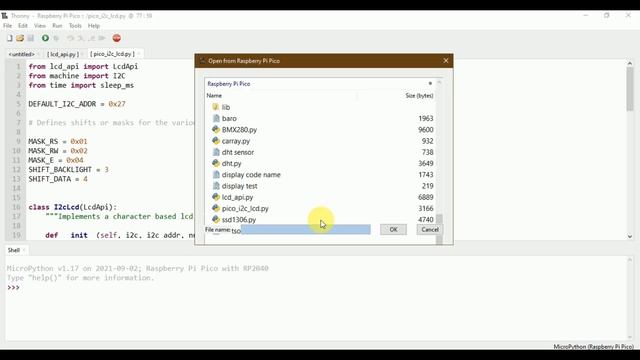This screenshot has height=360, width=640.
Task: Select carray.py file name in the list
Action: point(236,141)
